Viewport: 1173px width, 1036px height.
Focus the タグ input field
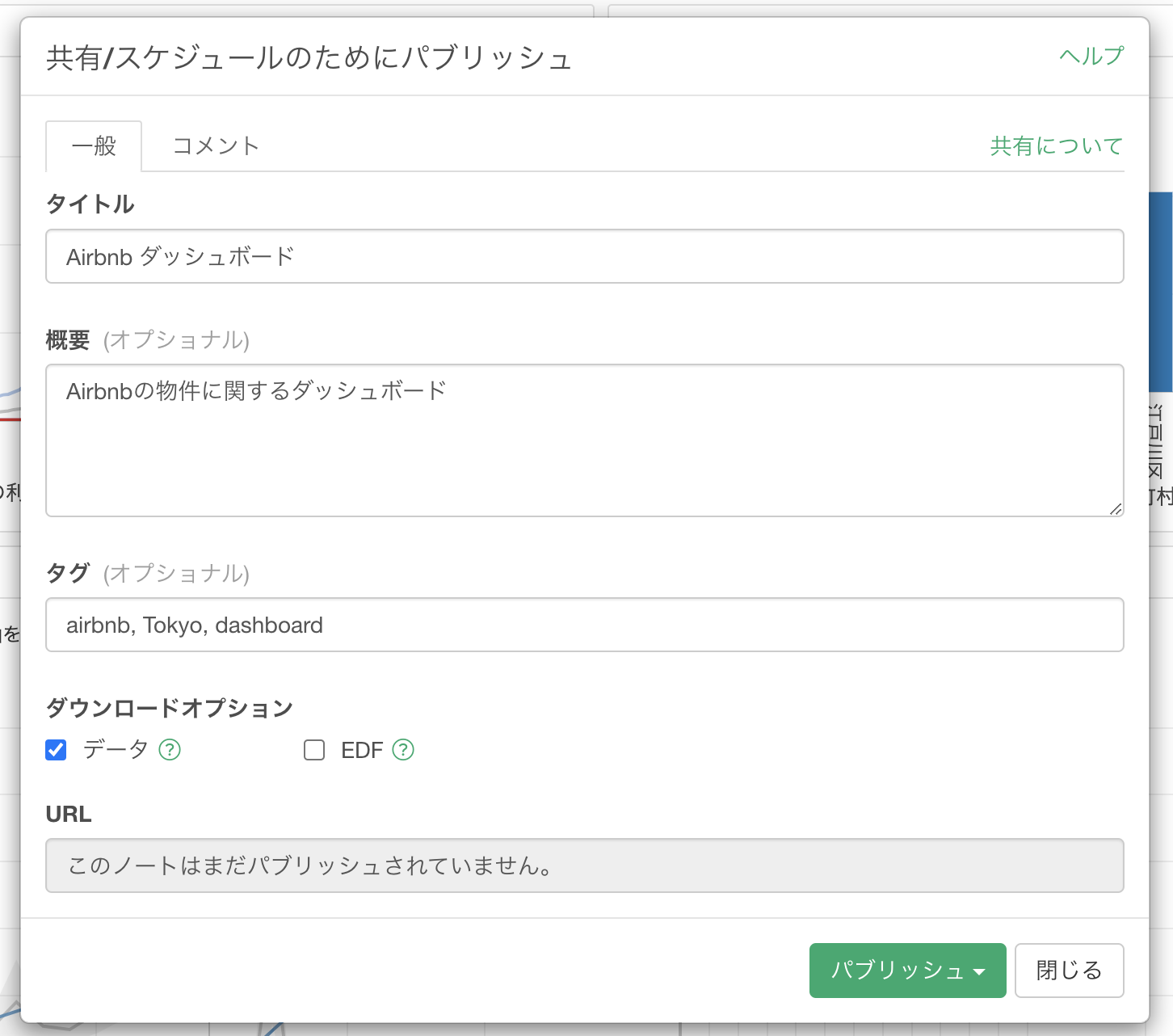(585, 625)
